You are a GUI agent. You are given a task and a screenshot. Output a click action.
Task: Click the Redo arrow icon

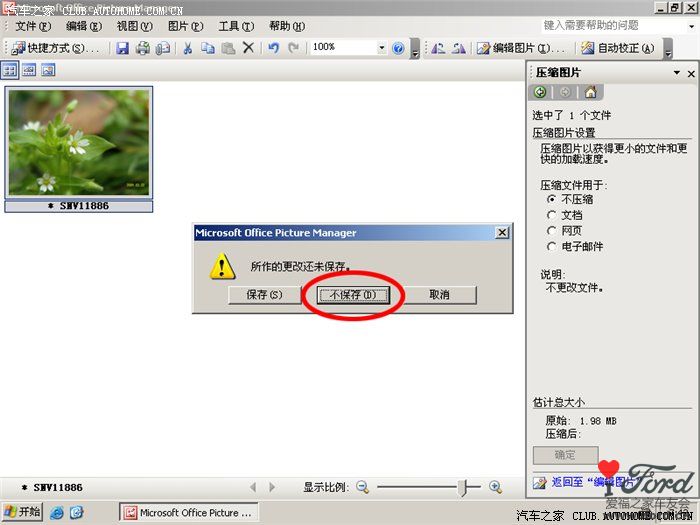(x=293, y=48)
